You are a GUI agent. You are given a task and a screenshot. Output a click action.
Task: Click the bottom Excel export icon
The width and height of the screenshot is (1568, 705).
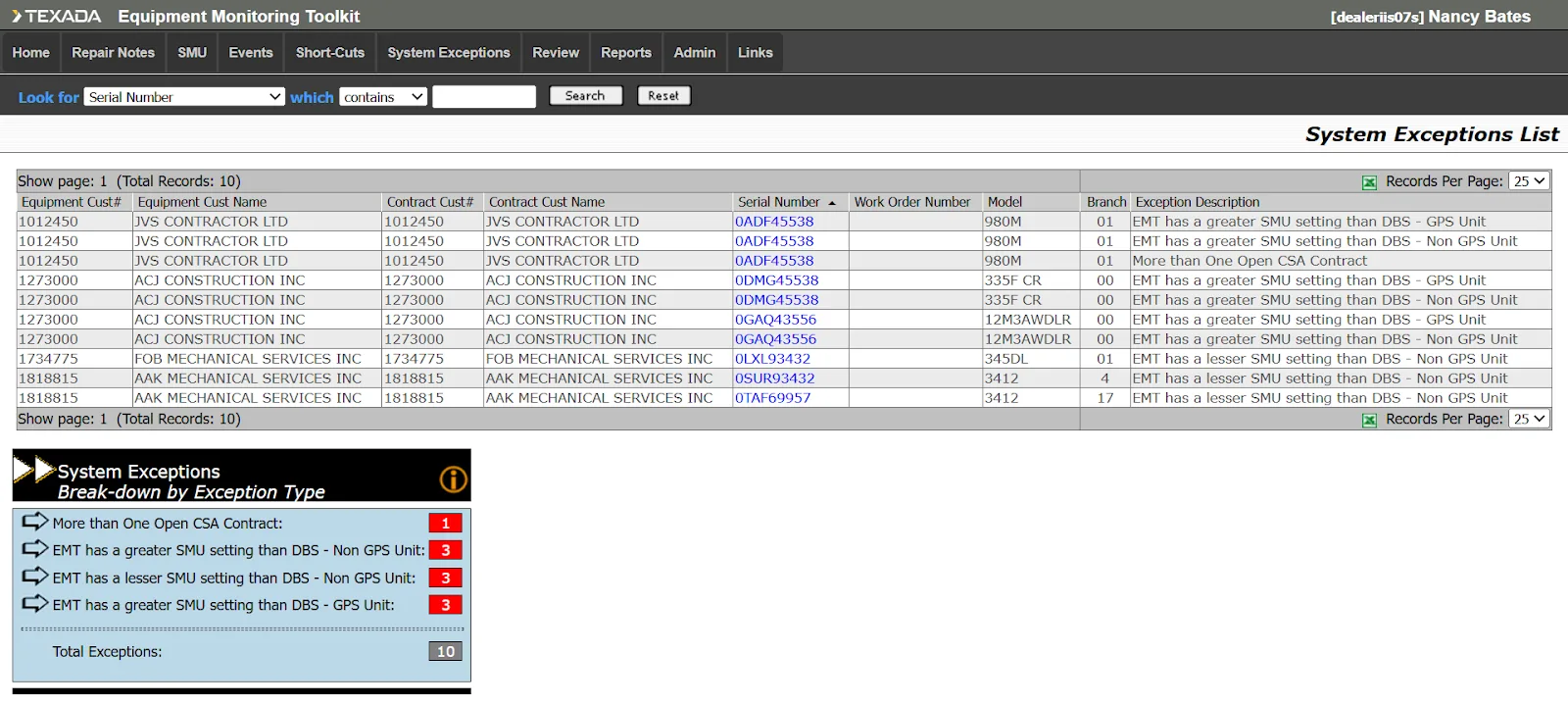point(1369,421)
